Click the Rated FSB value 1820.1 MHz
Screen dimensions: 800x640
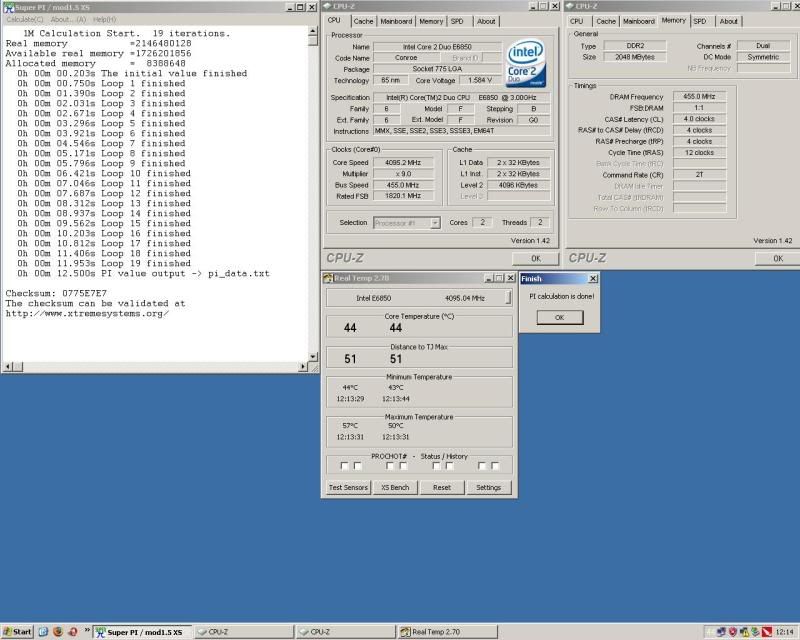click(x=403, y=196)
